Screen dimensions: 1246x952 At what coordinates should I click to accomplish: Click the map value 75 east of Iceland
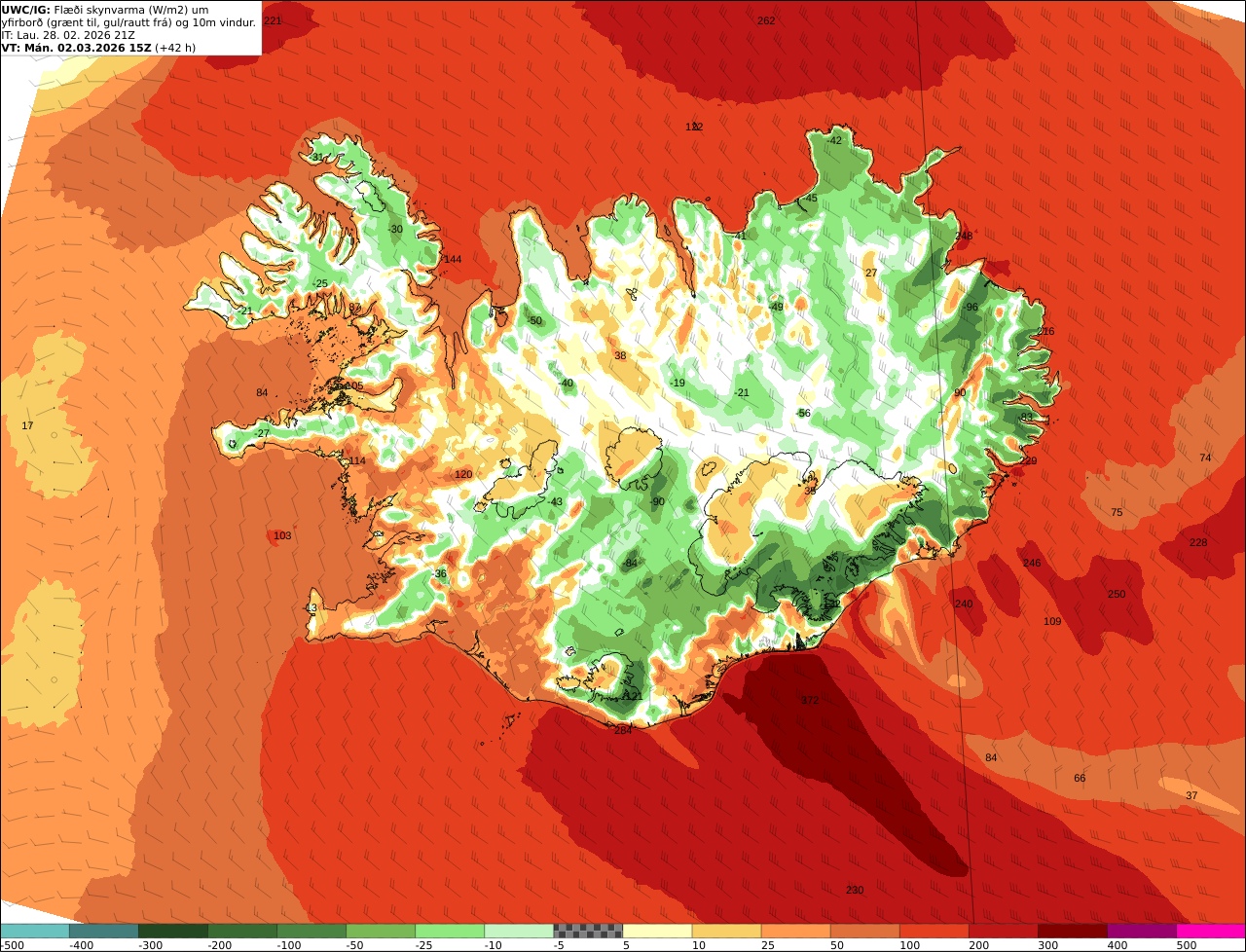click(x=1117, y=513)
